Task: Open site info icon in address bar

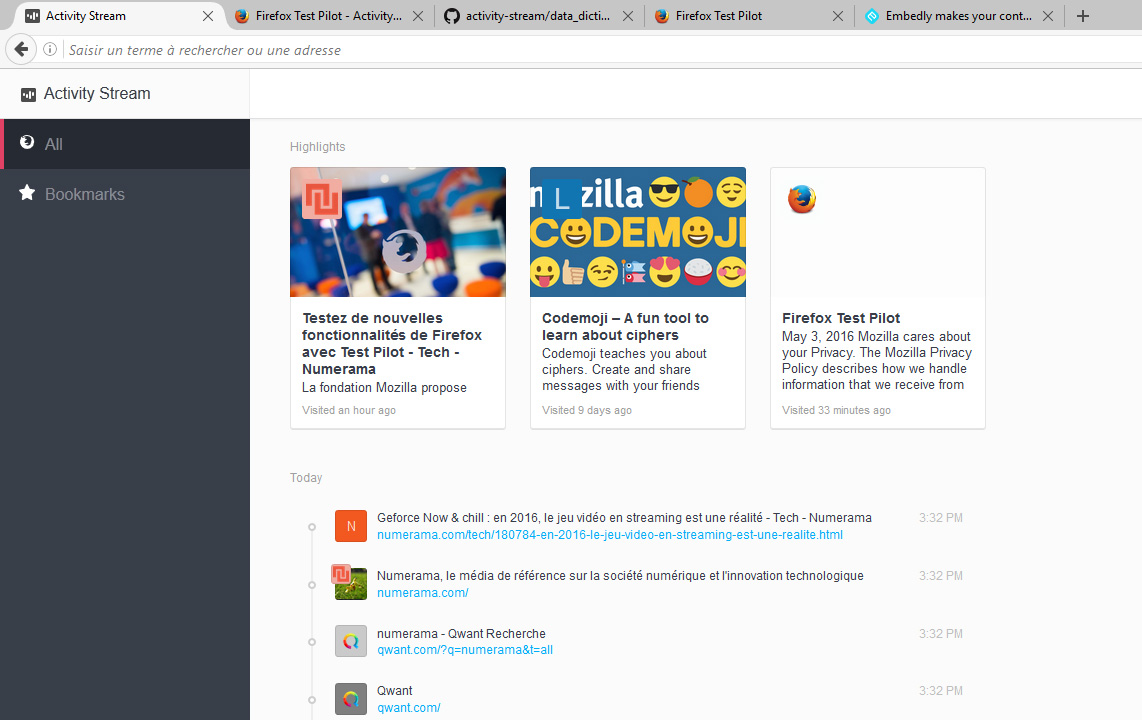Action: [50, 50]
